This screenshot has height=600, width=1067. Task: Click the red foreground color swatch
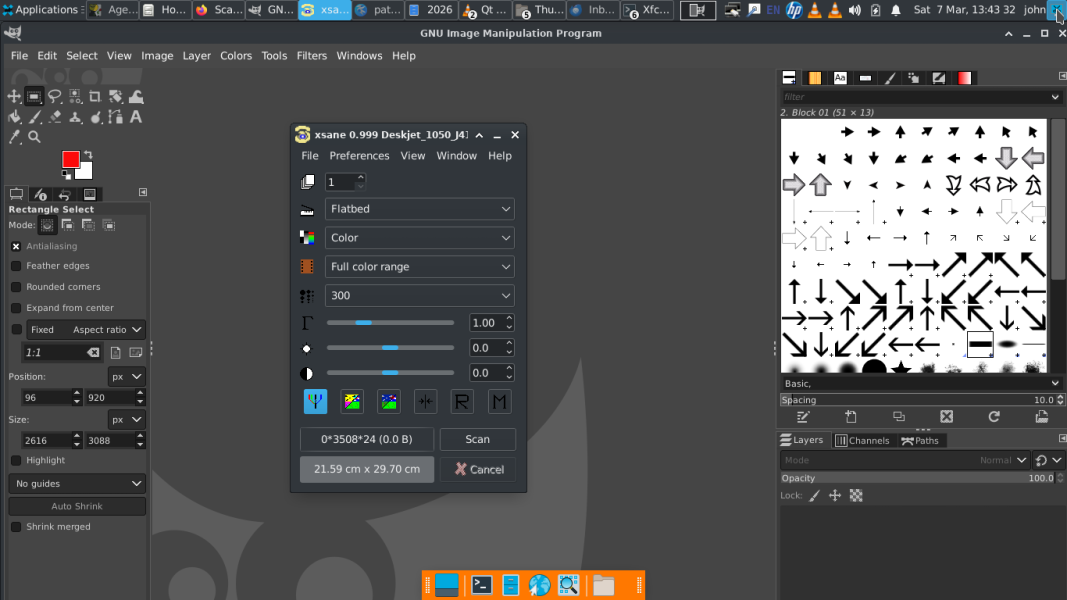71,160
